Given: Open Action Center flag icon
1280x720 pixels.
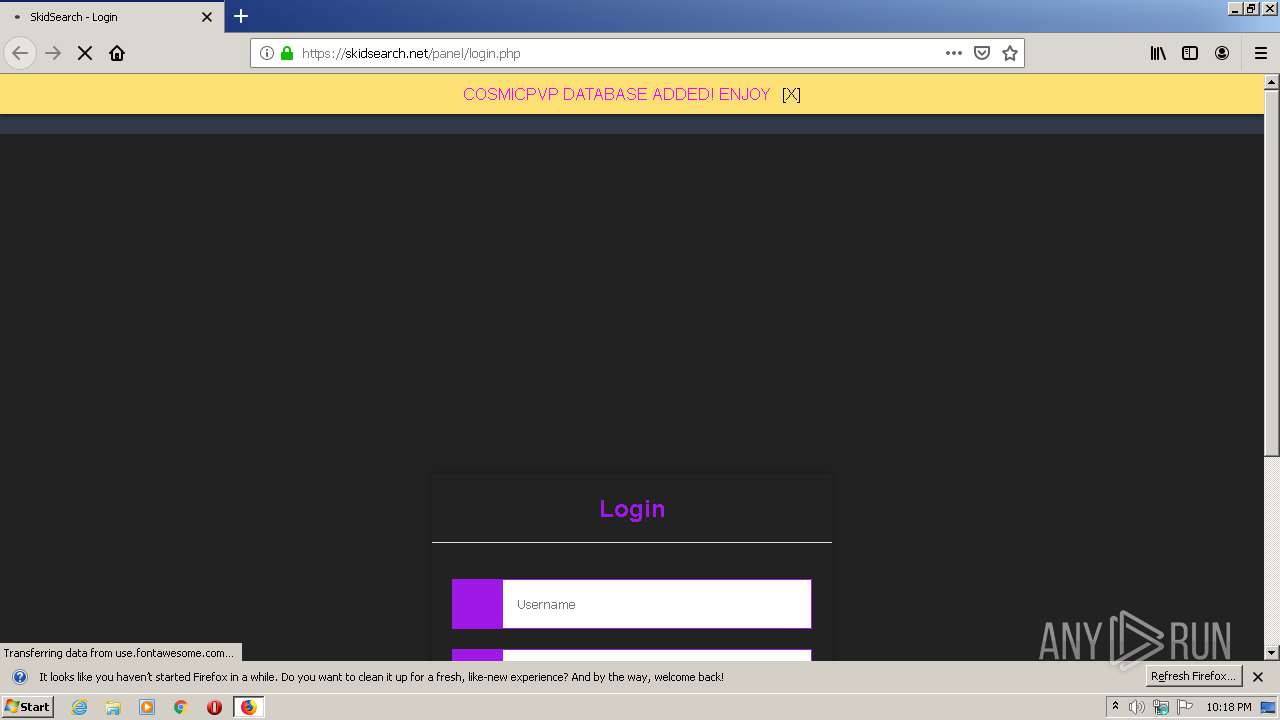Looking at the screenshot, I should (1185, 707).
